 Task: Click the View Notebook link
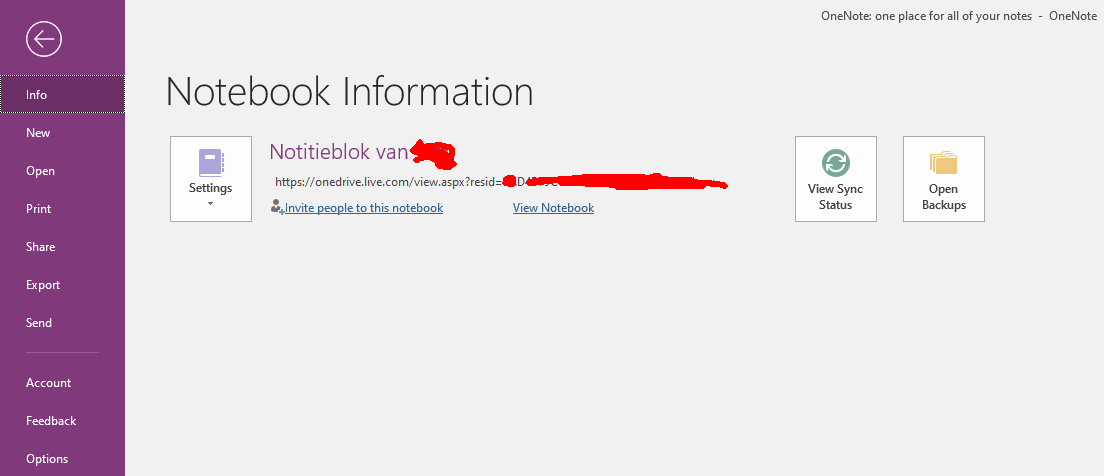[x=553, y=208]
